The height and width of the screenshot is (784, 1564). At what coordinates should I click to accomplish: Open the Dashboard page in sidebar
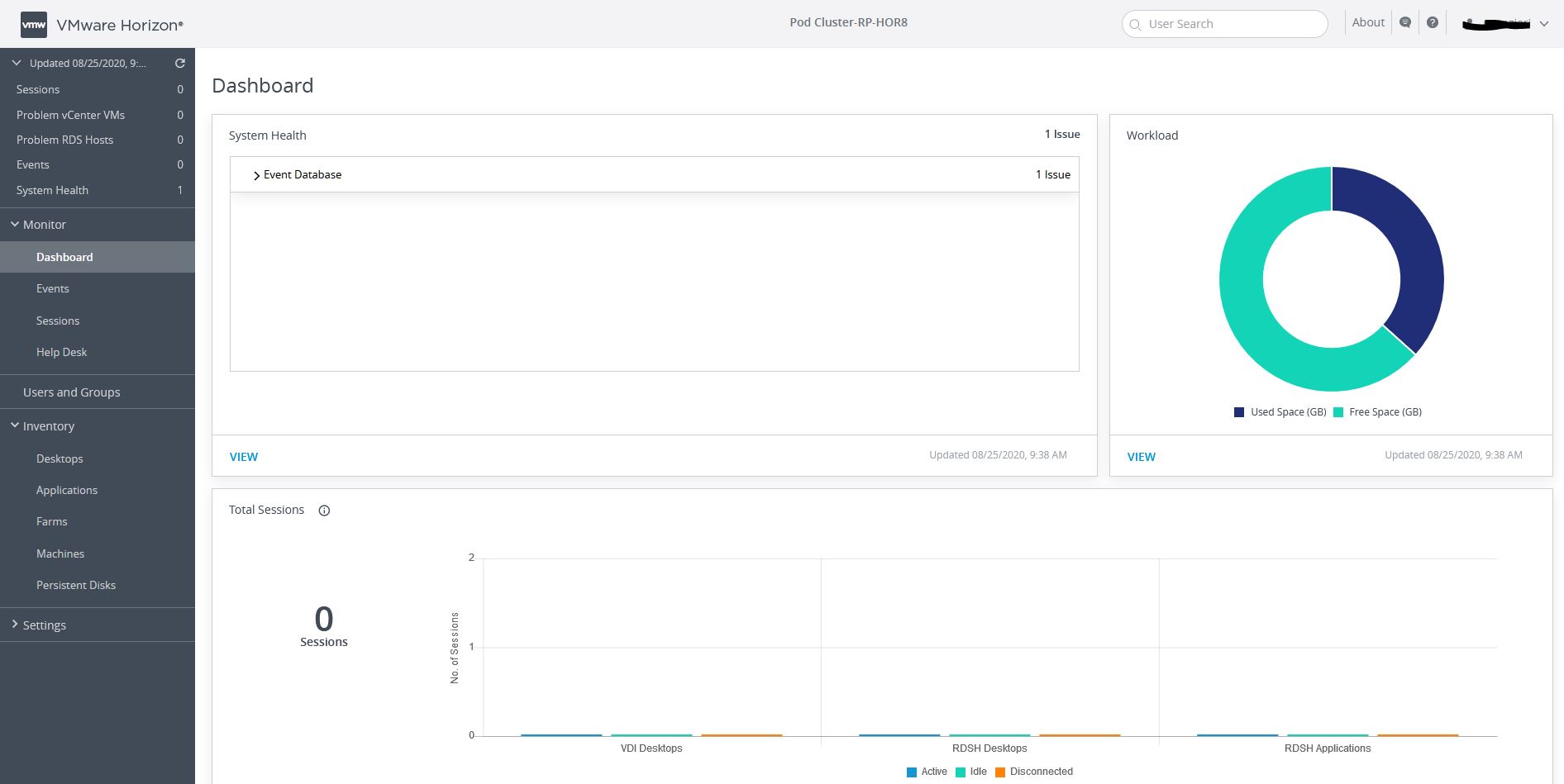tap(98, 257)
